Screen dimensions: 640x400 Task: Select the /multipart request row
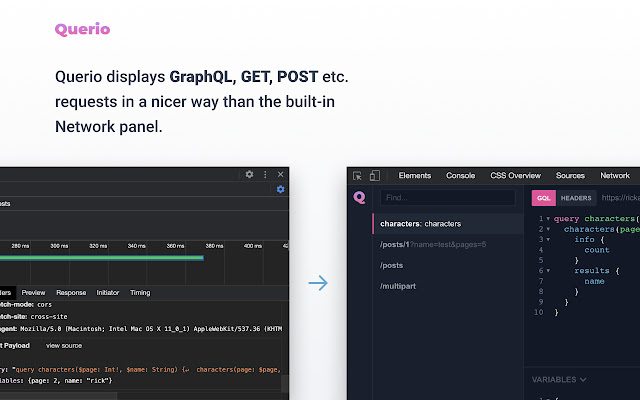click(448, 286)
